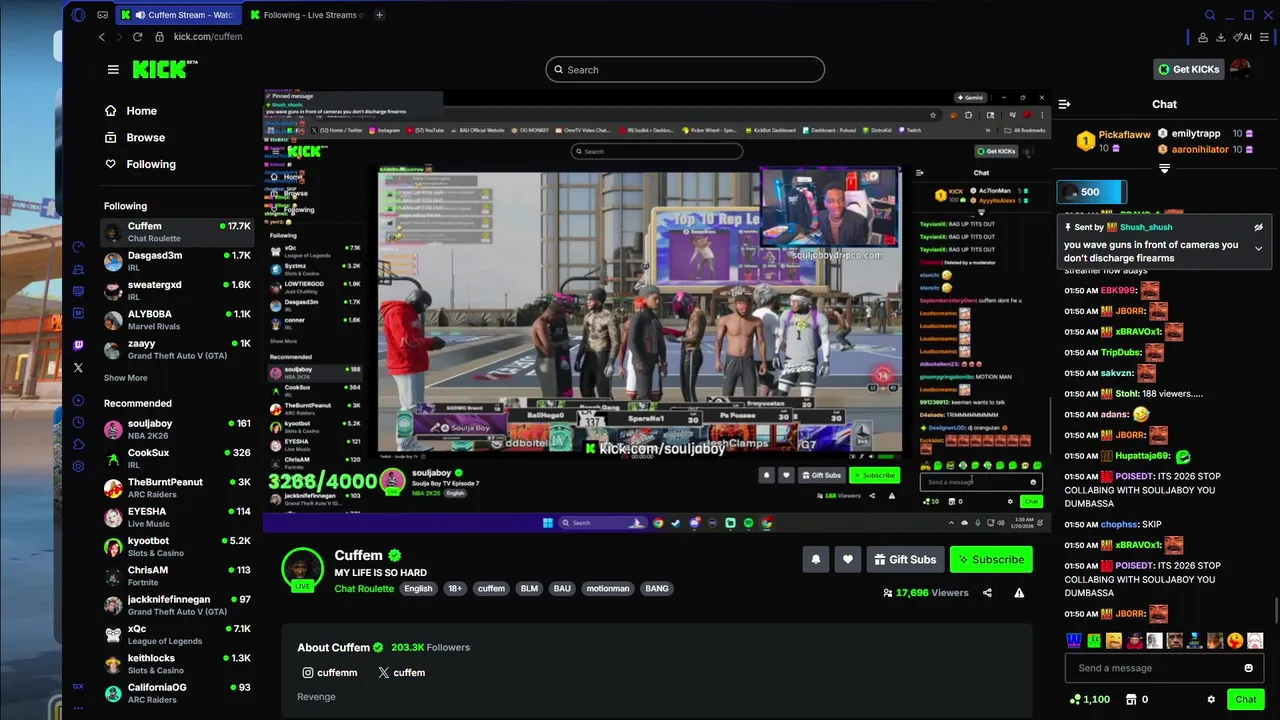The height and width of the screenshot is (720, 1280).
Task: Select the Cuffem Stream browser tab
Action: click(x=178, y=15)
